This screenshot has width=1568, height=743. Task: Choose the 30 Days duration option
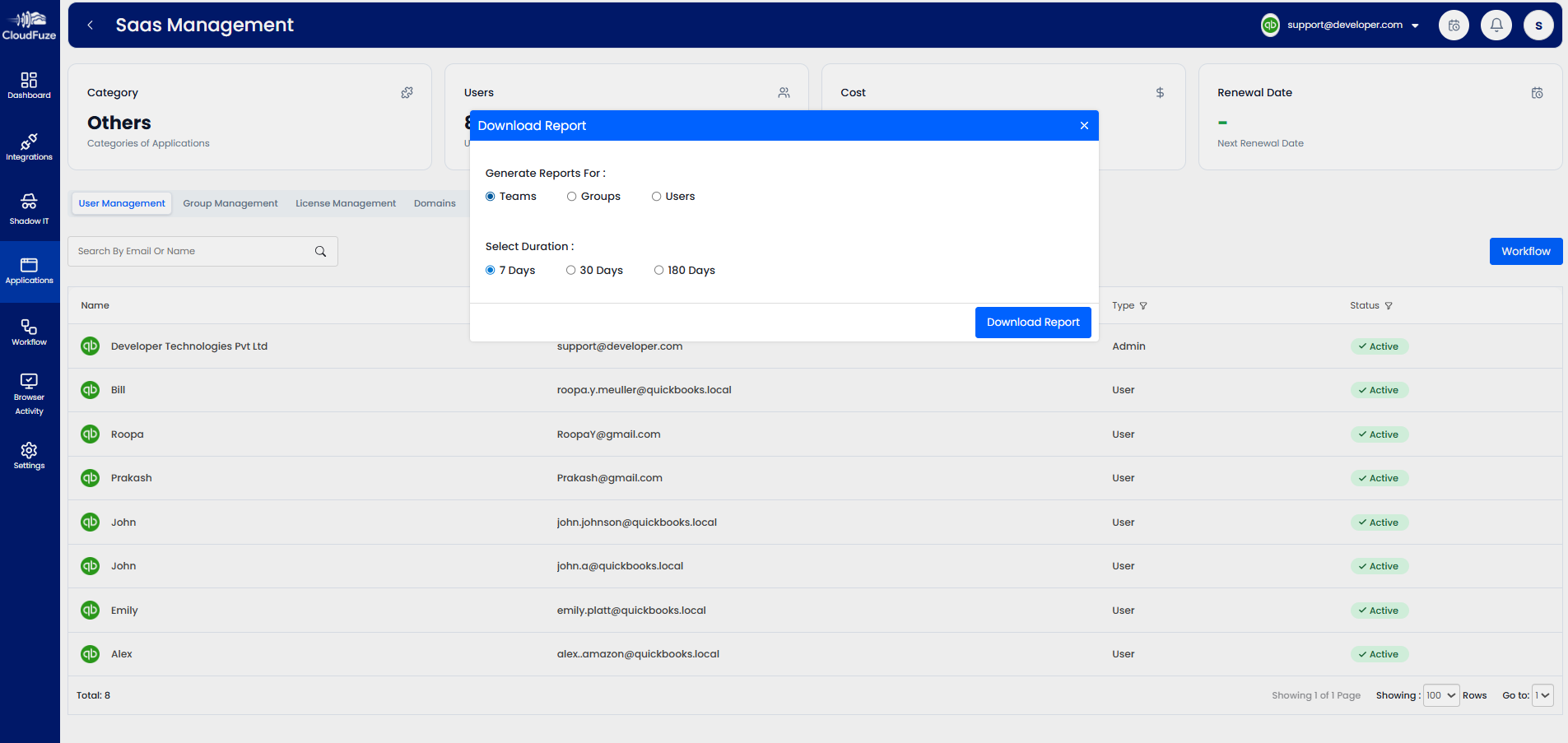(570, 270)
